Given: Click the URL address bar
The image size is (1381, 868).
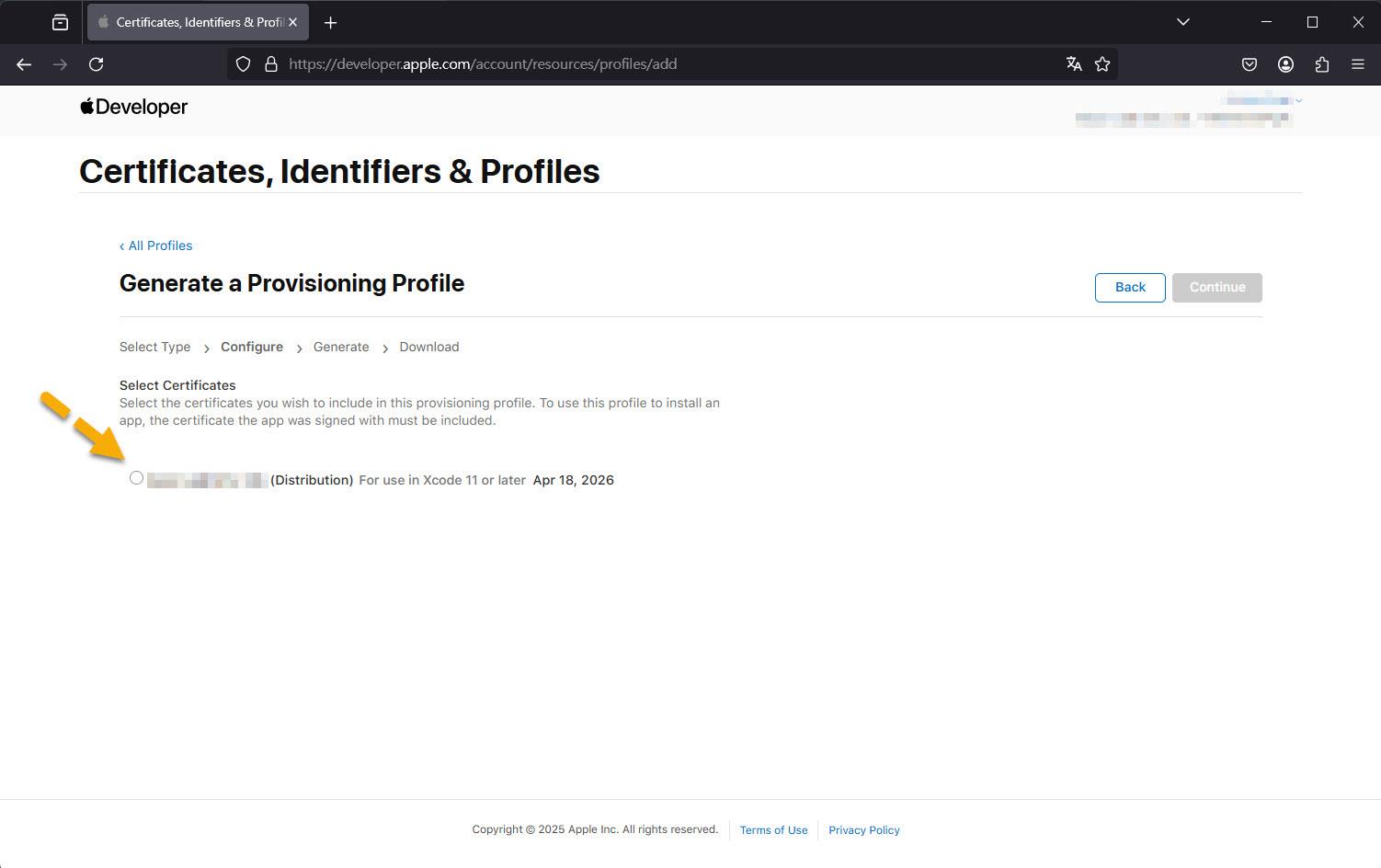Looking at the screenshot, I should [x=671, y=64].
